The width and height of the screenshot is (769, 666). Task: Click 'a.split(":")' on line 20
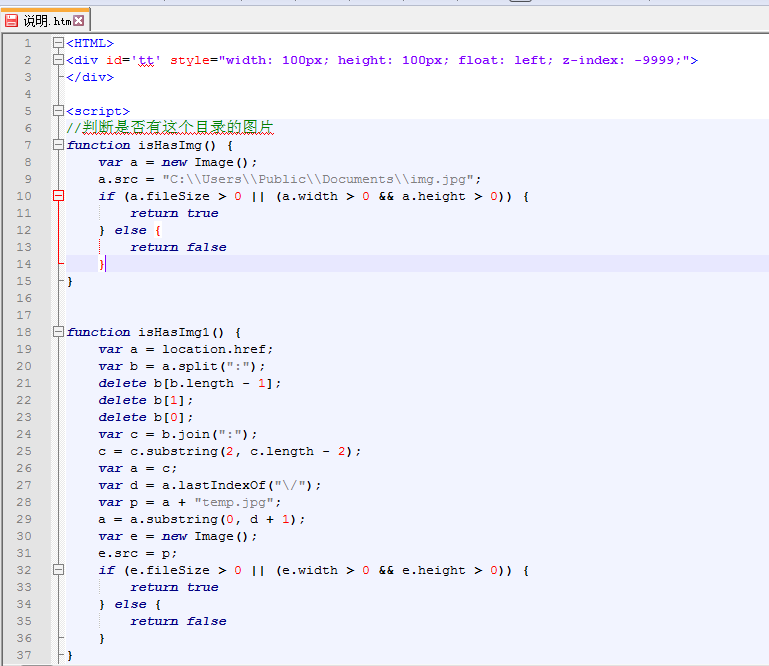pos(210,367)
